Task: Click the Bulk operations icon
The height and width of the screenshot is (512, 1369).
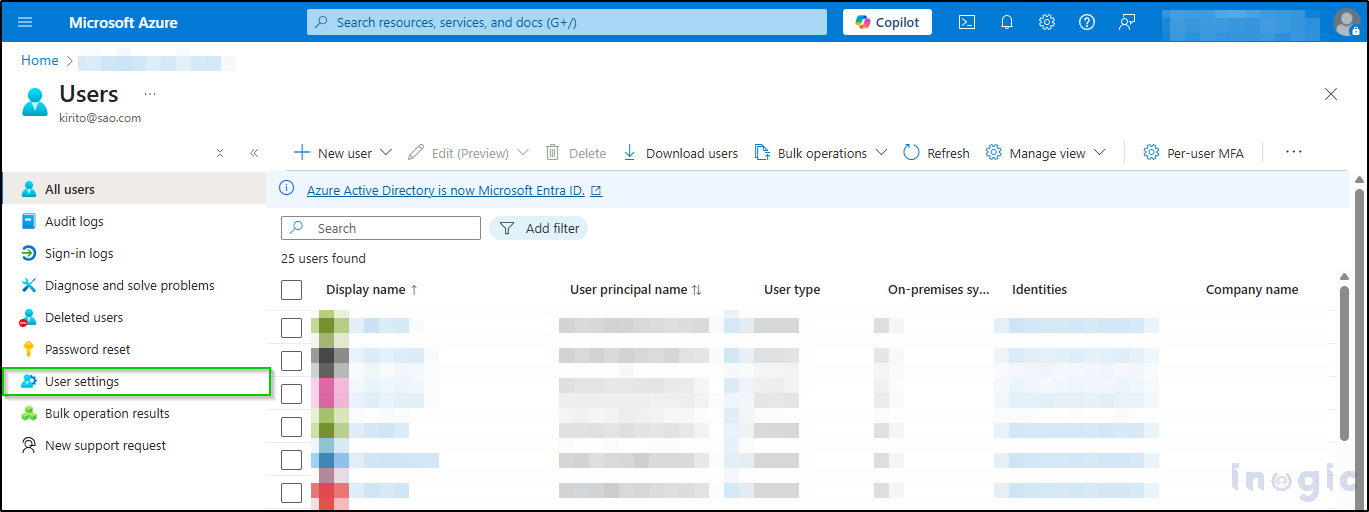Action: (762, 153)
